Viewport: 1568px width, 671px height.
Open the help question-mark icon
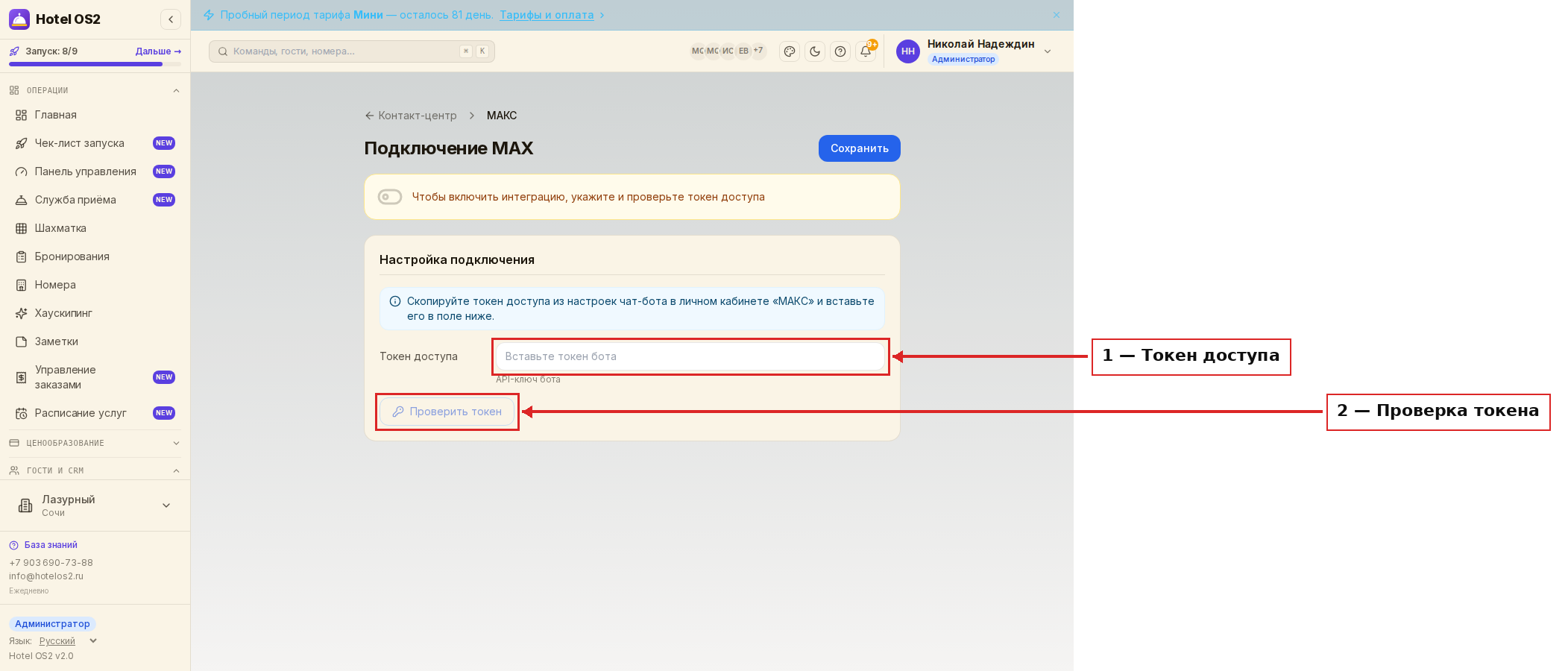coord(840,51)
